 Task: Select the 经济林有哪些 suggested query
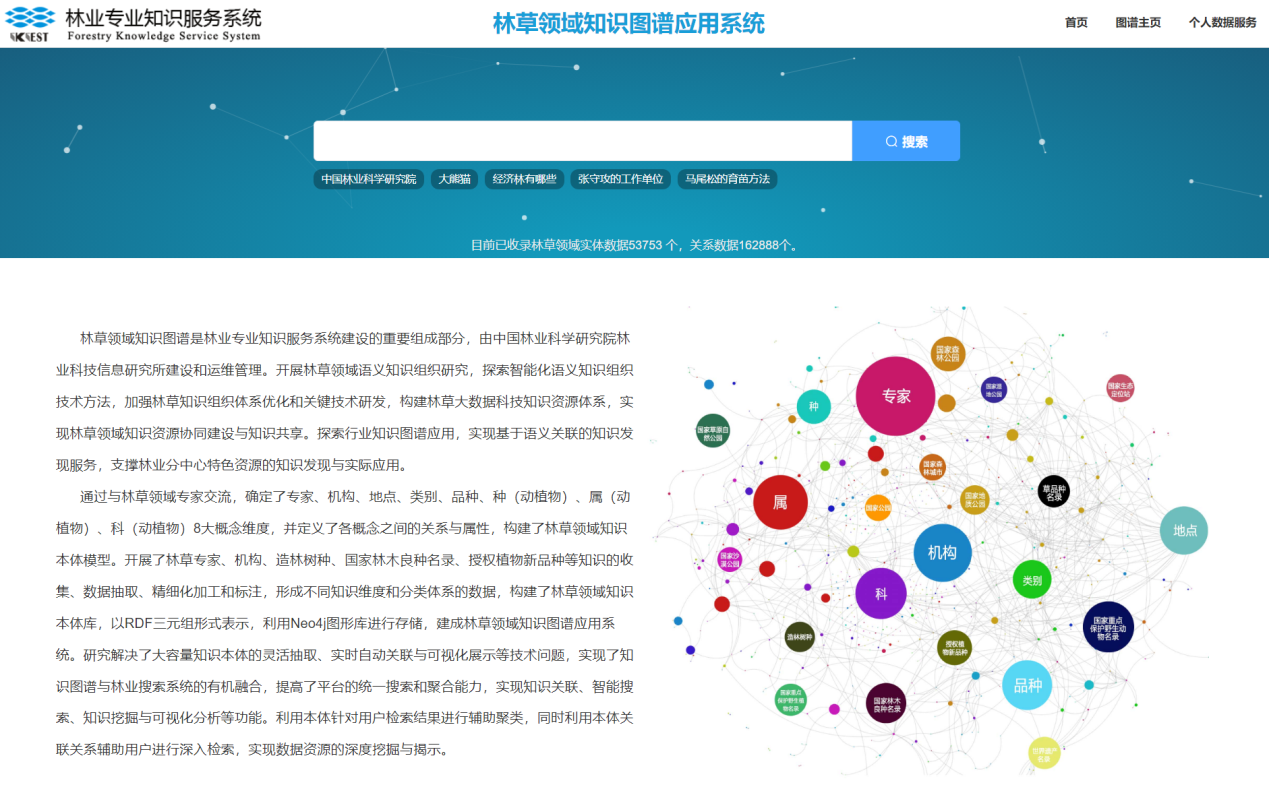pyautogui.click(x=524, y=179)
